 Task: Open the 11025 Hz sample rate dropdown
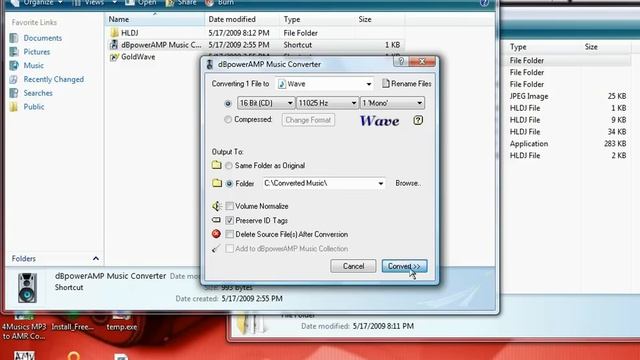point(327,103)
